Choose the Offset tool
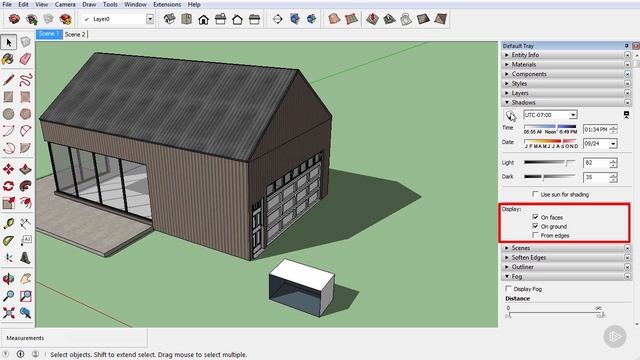Image resolution: width=640 pixels, height=360 pixels. coord(25,203)
